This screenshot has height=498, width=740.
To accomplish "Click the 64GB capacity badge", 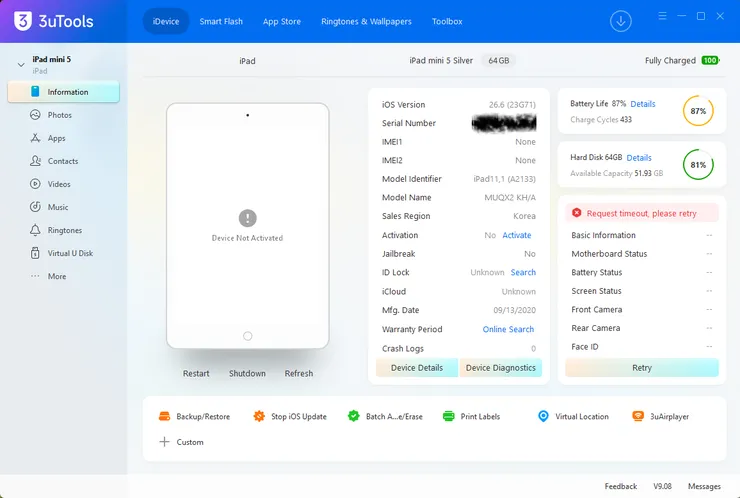I will [498, 60].
